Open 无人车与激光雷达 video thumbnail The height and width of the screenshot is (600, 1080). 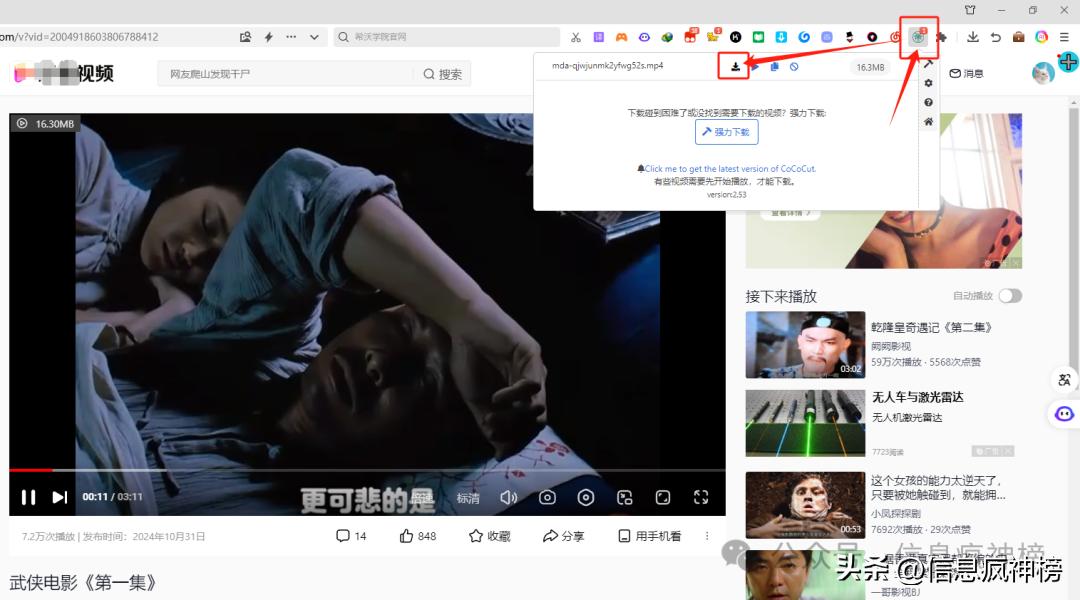pos(805,423)
